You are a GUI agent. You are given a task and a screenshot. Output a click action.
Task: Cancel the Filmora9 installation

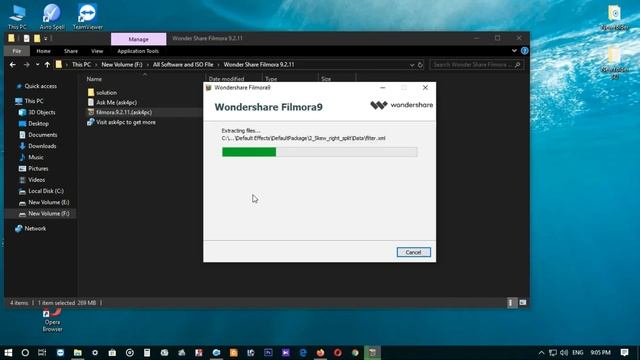point(413,252)
